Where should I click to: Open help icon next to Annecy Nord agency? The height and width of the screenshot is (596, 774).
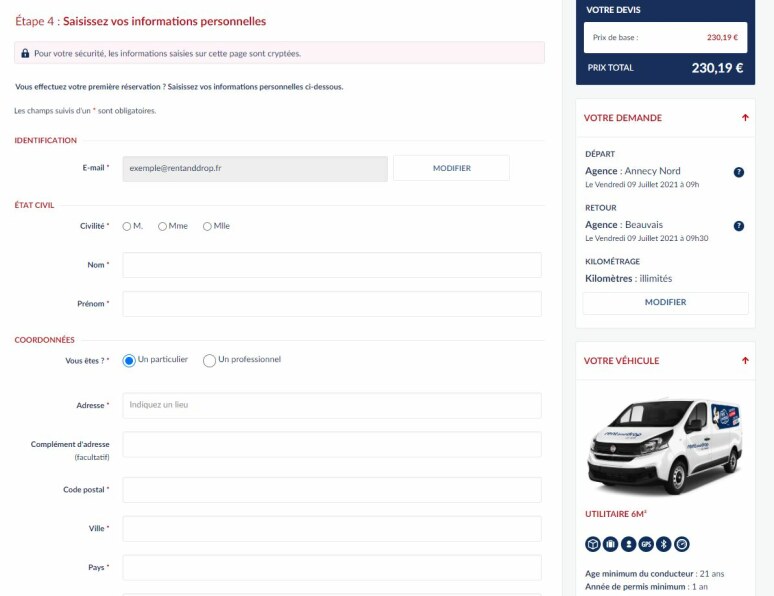(x=738, y=172)
